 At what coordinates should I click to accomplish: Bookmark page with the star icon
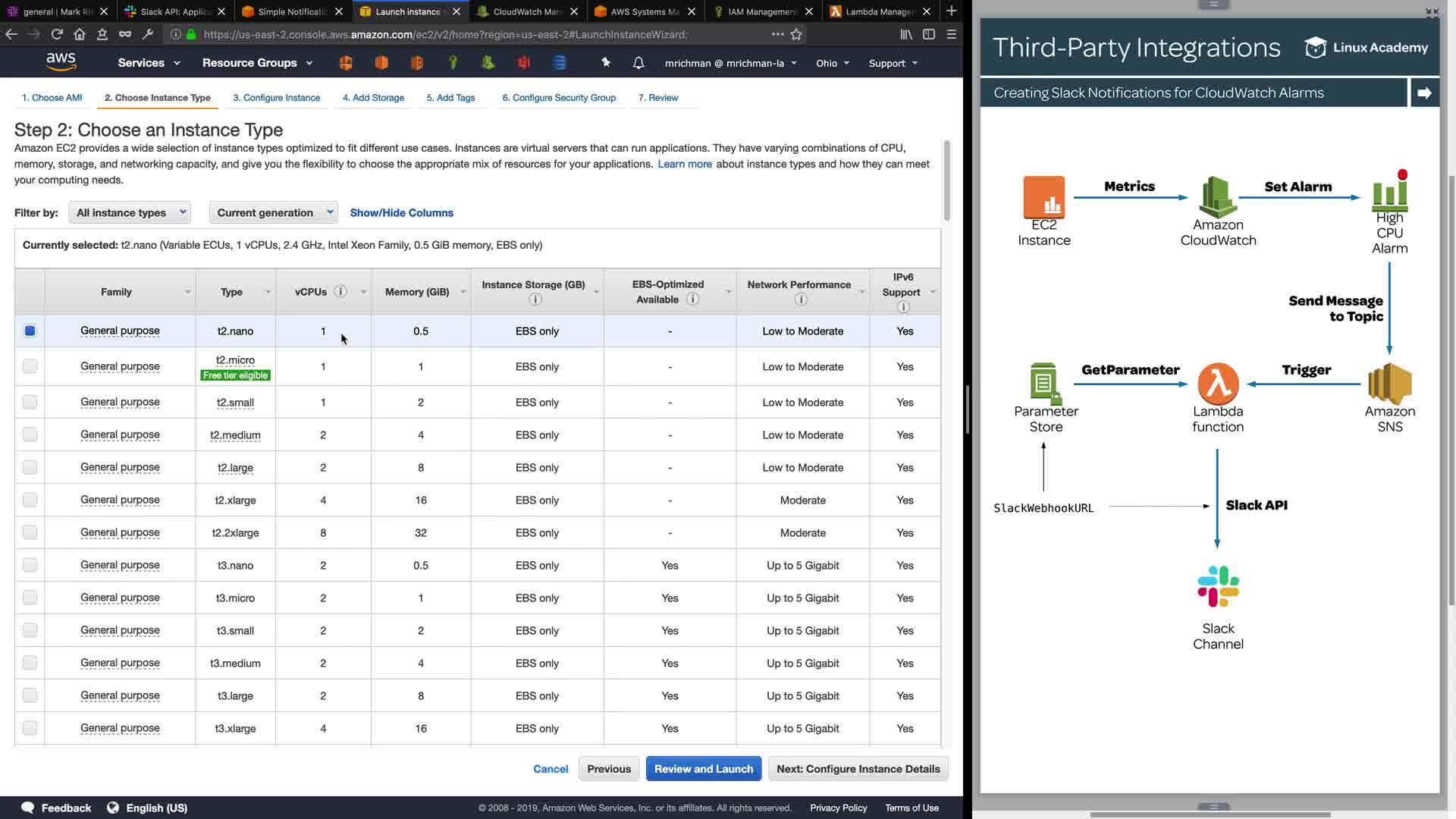(796, 34)
